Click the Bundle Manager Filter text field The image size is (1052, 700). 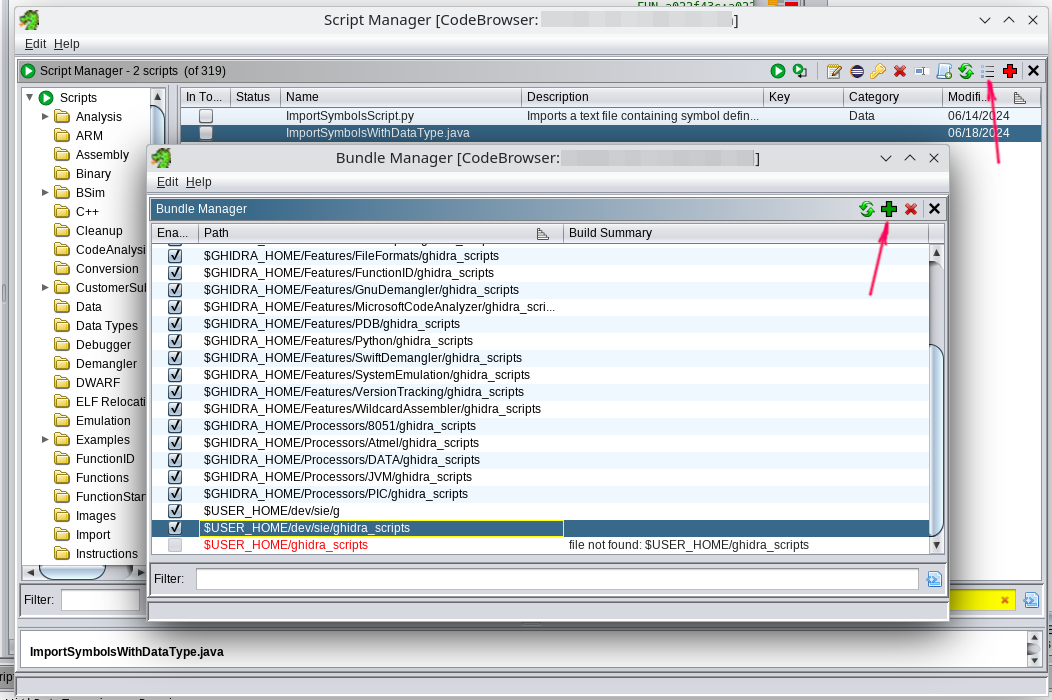556,579
